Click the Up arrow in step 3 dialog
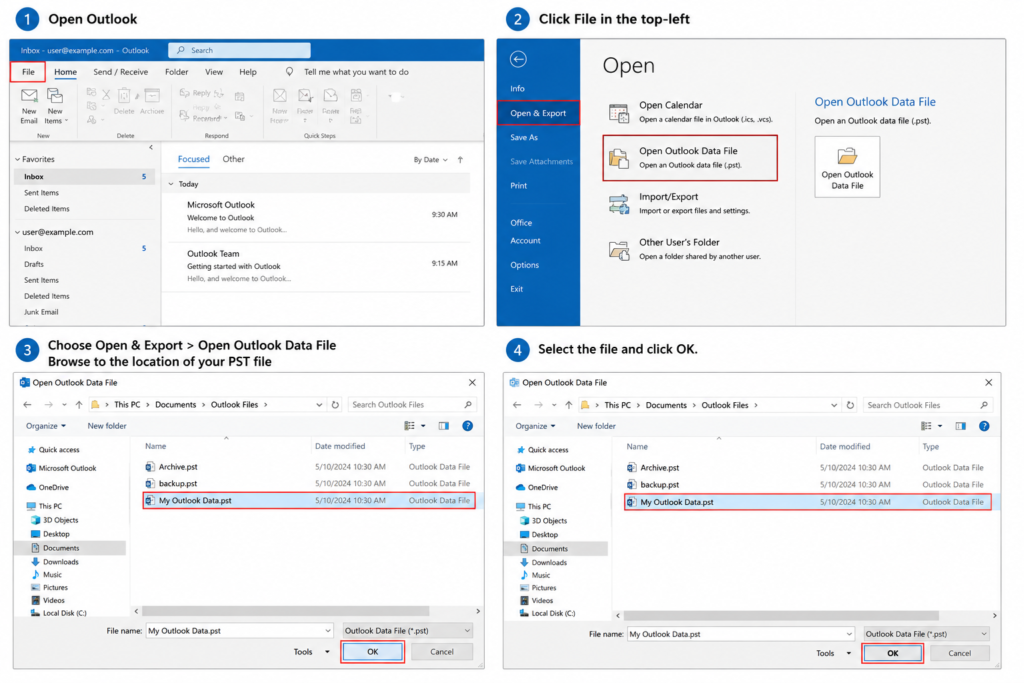This screenshot has width=1024, height=683. (x=79, y=405)
